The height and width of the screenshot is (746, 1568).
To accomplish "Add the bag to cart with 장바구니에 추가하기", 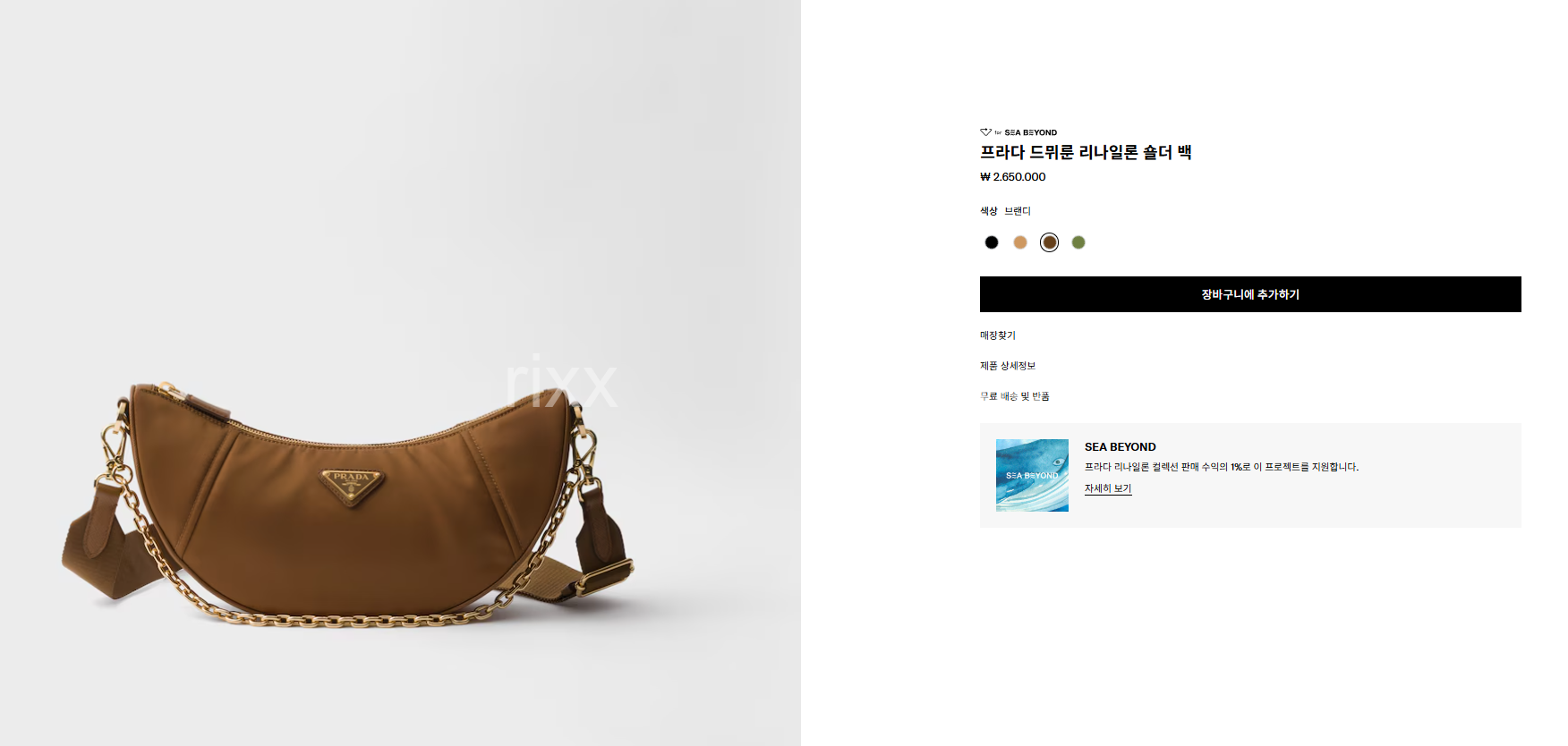I will 1250,294.
